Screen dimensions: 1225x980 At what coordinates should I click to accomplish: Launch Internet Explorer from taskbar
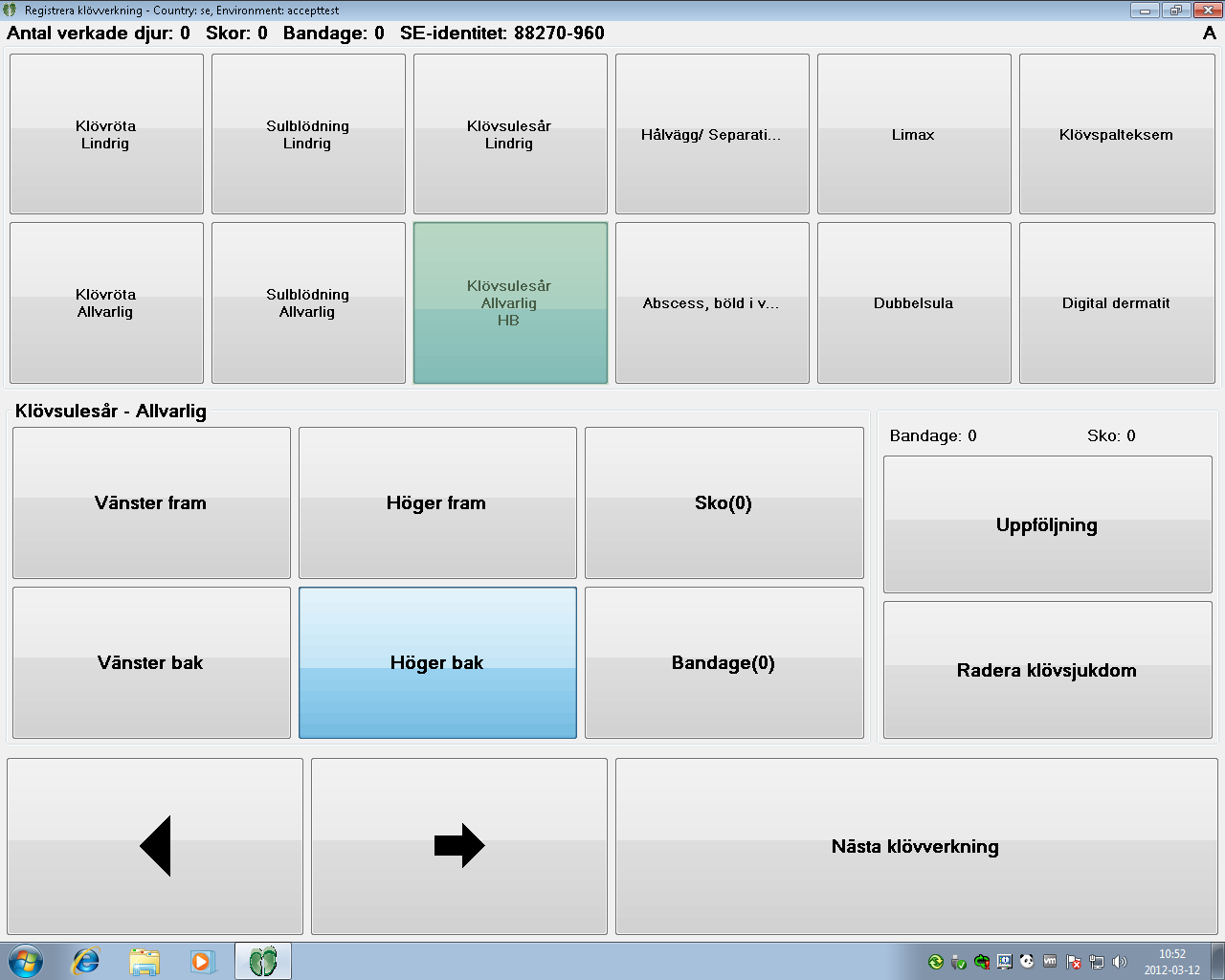(86, 961)
